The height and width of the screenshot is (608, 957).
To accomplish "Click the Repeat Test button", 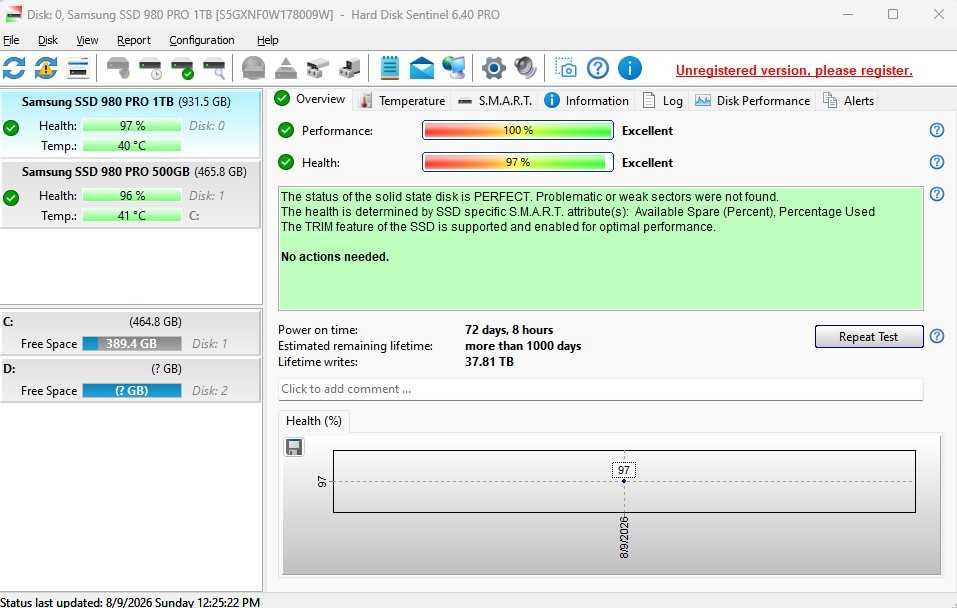I will (869, 336).
